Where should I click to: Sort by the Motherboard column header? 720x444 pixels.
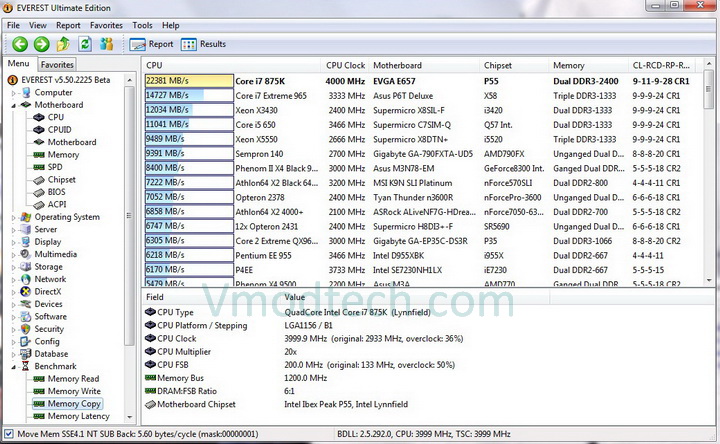tap(424, 65)
